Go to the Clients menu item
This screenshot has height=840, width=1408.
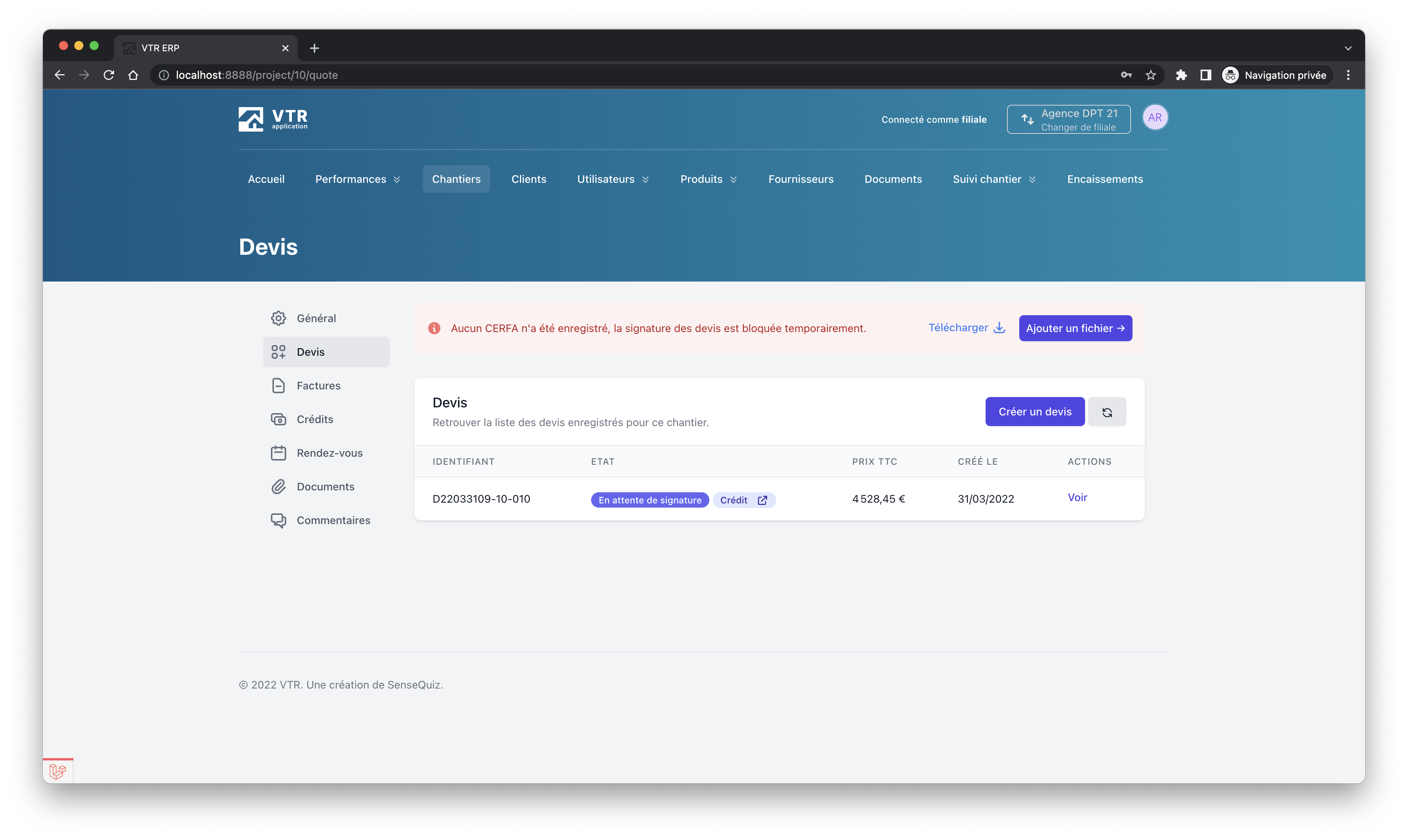point(528,179)
